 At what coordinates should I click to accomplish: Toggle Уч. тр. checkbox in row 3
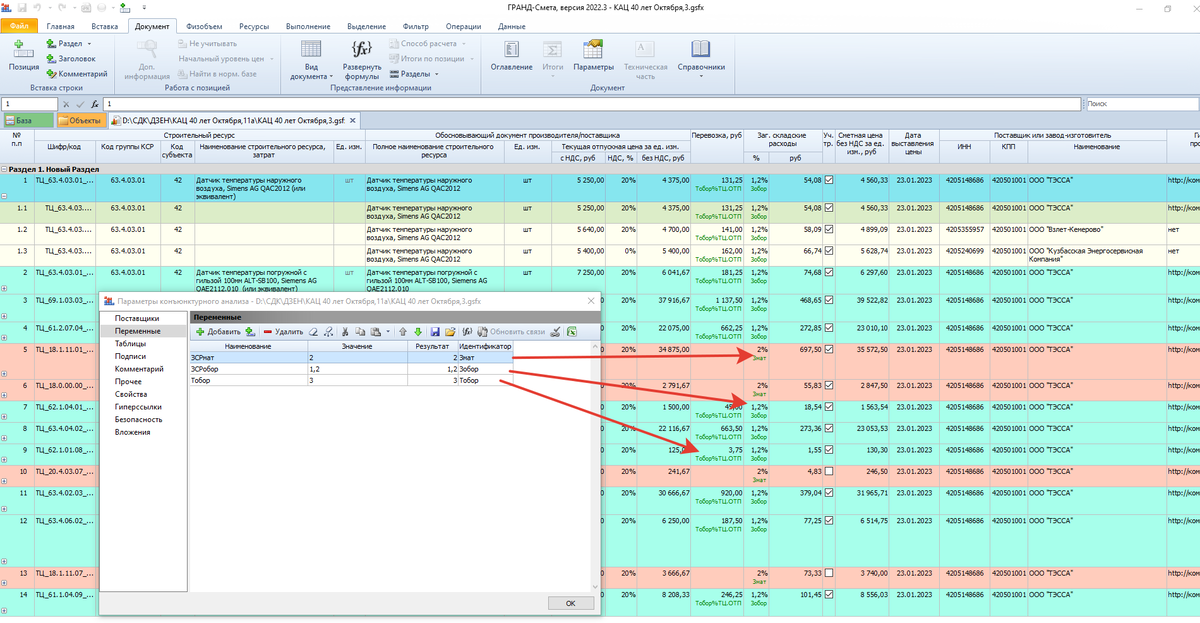tap(828, 299)
